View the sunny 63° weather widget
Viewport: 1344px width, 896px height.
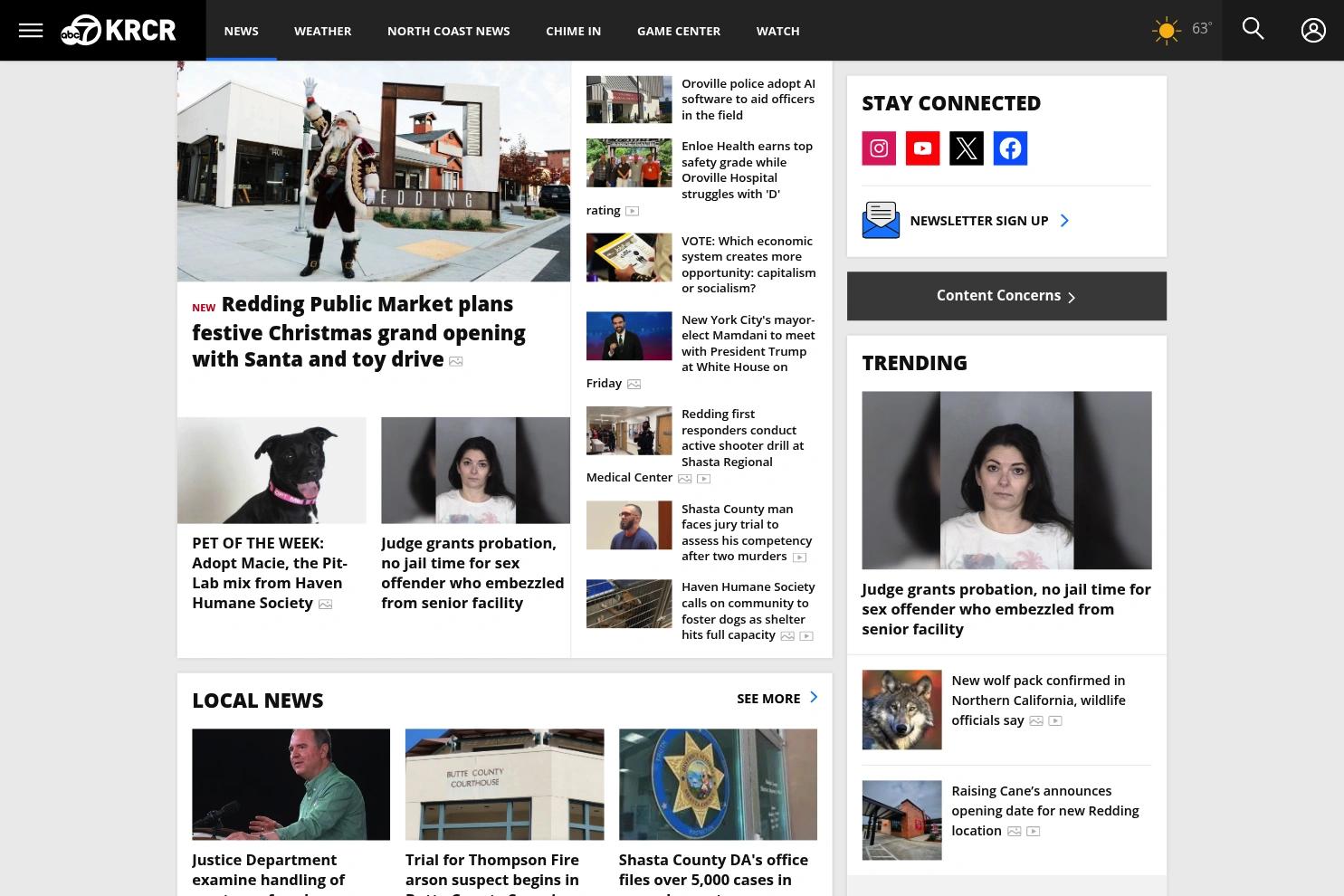[1181, 30]
